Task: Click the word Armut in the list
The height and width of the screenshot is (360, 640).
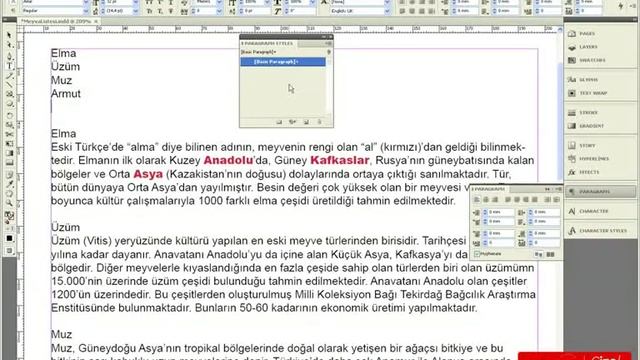Action: pos(66,93)
